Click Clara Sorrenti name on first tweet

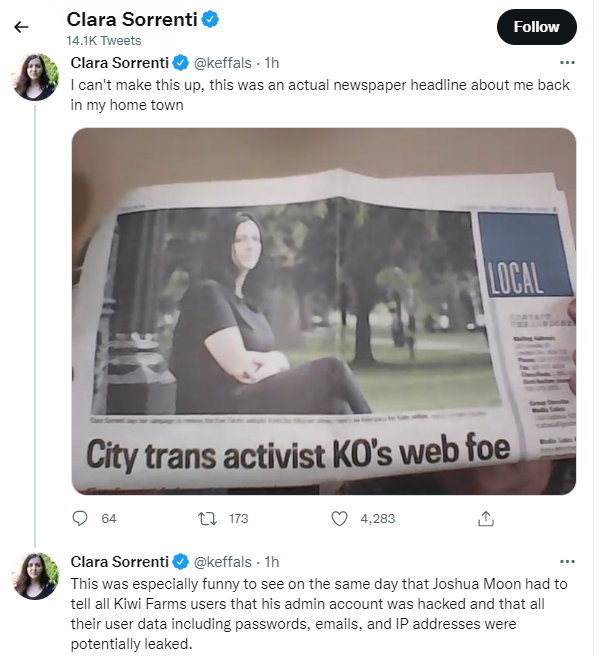coord(119,63)
